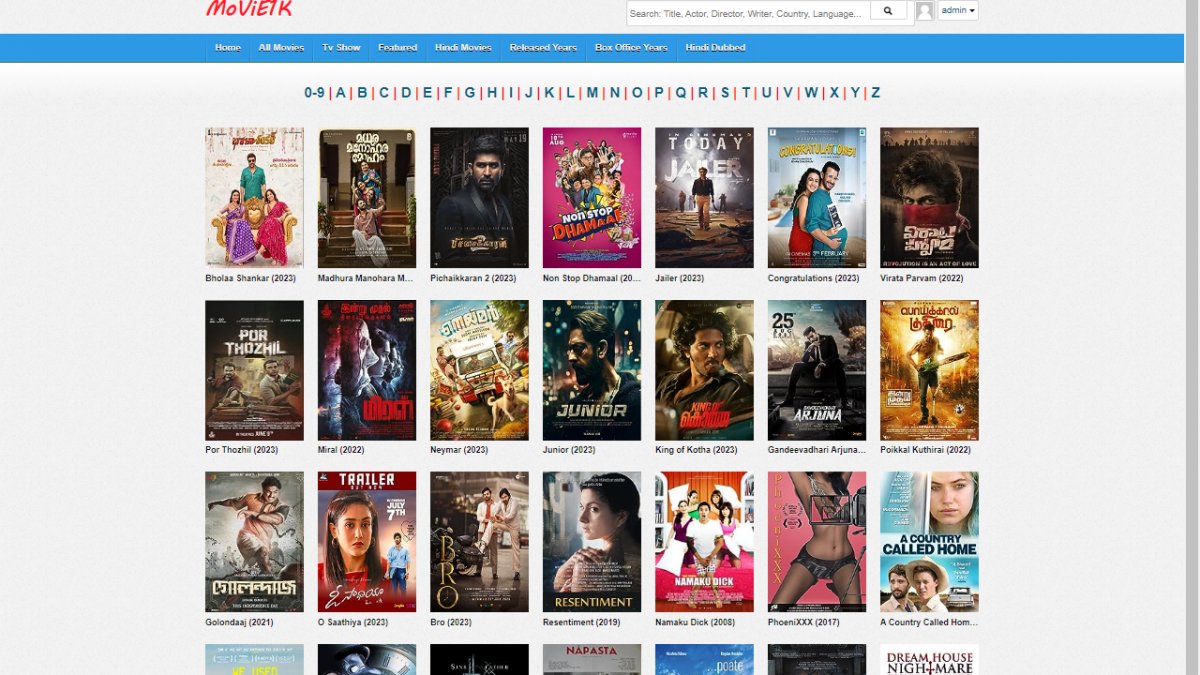The image size is (1200, 675).
Task: Open the Bholaa Shankar poster
Action: point(254,197)
